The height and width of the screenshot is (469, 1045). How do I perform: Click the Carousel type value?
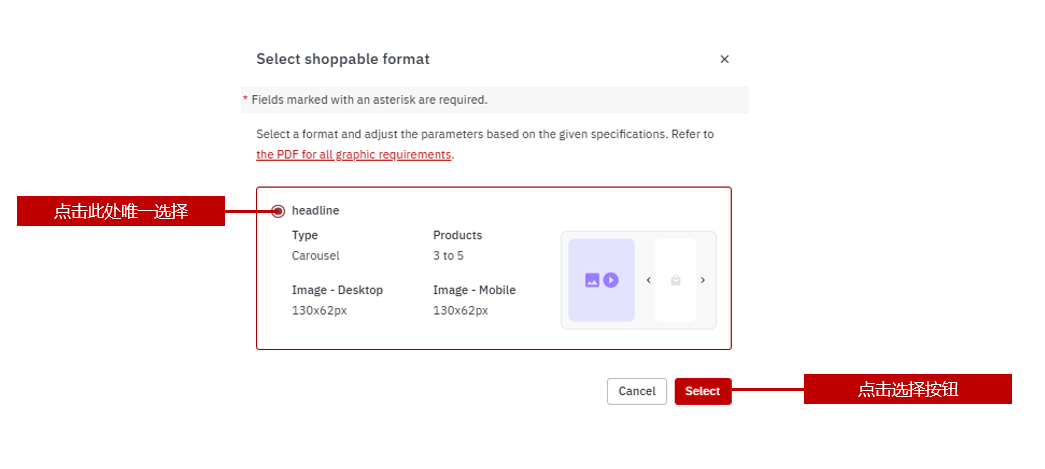[316, 256]
